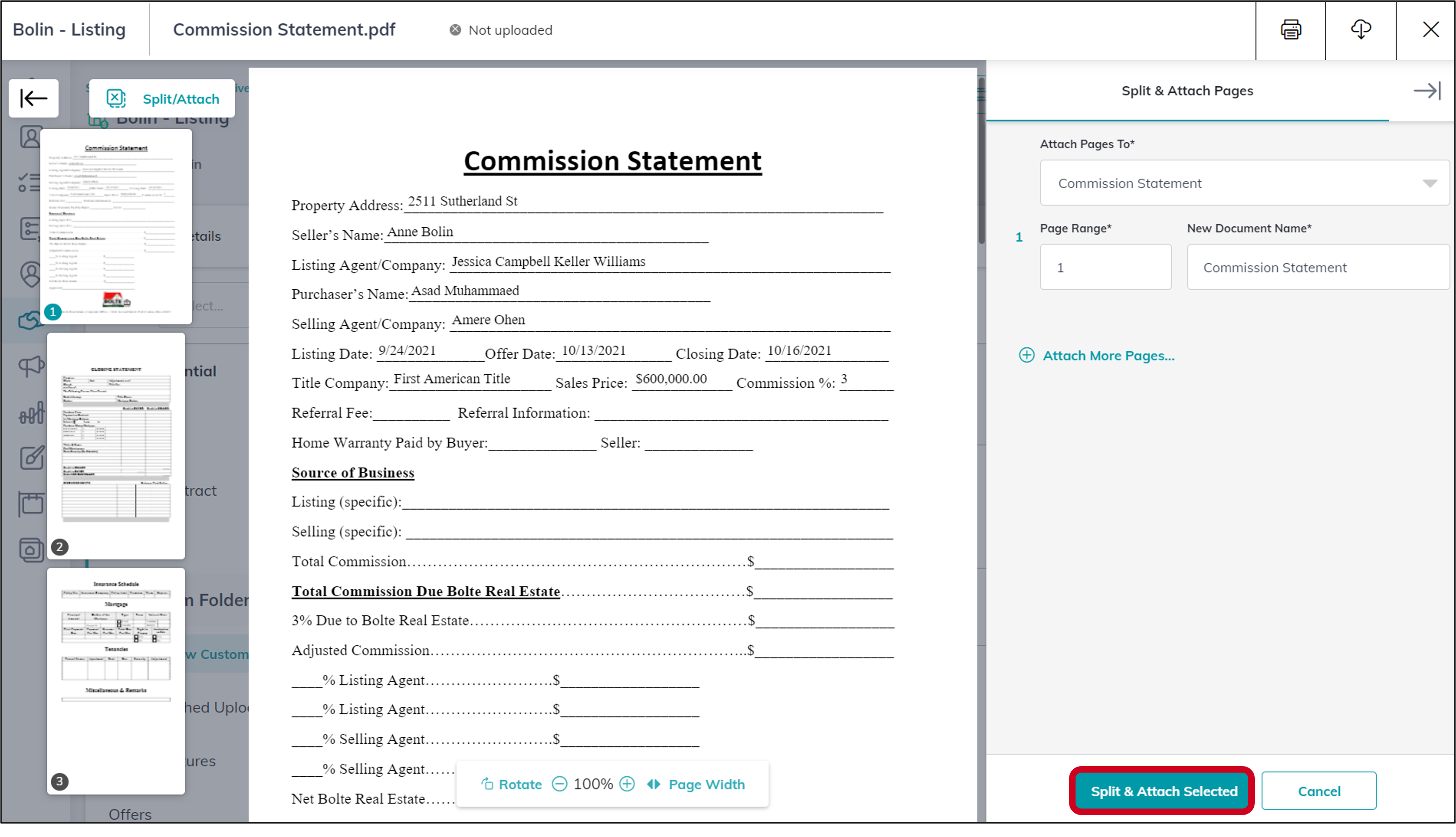Click the Commission Statement document heading

click(x=612, y=161)
